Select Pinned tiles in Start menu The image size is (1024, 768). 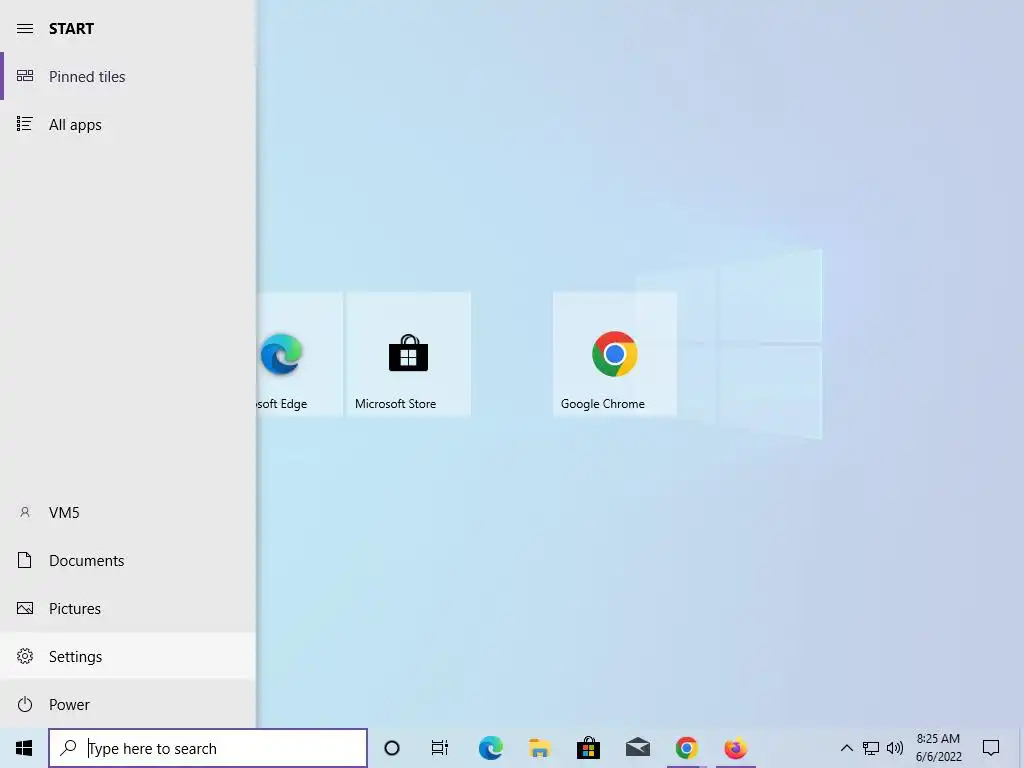(128, 76)
